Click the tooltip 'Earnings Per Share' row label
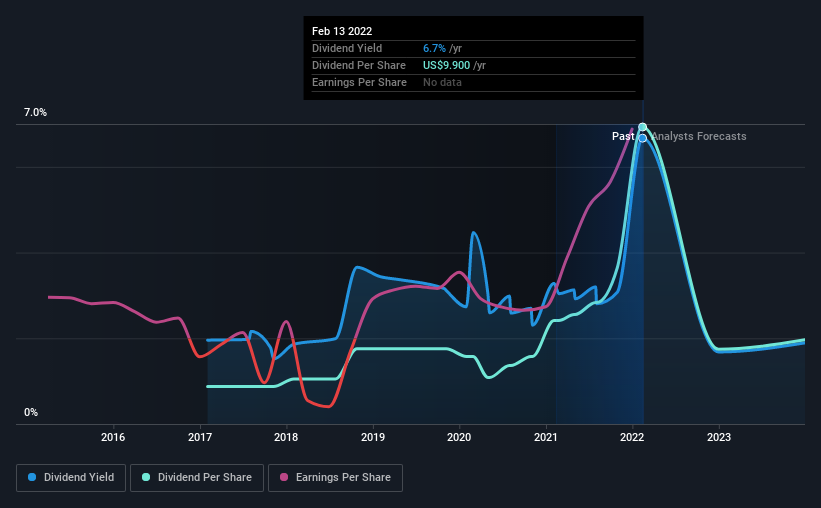The width and height of the screenshot is (821, 508). click(359, 82)
